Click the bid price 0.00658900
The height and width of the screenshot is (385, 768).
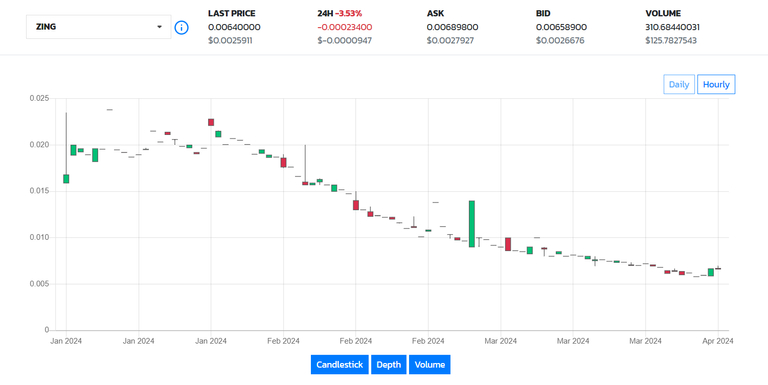point(561,27)
